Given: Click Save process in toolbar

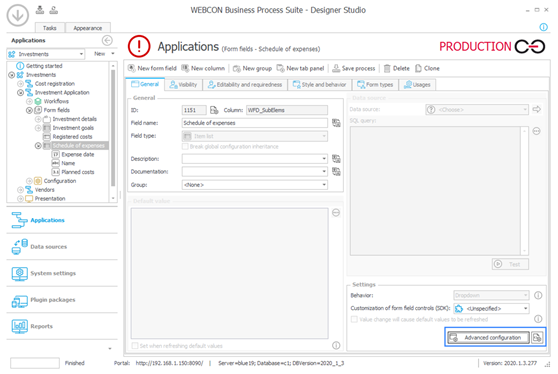Looking at the screenshot, I should (354, 68).
